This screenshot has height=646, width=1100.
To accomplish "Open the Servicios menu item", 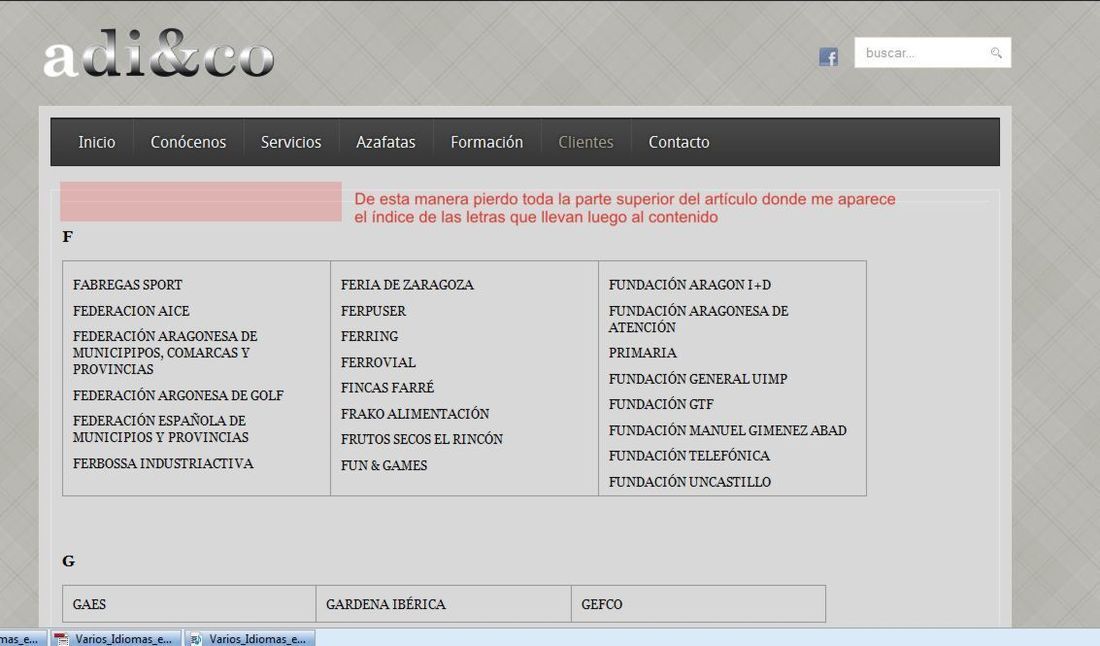I will coord(290,142).
